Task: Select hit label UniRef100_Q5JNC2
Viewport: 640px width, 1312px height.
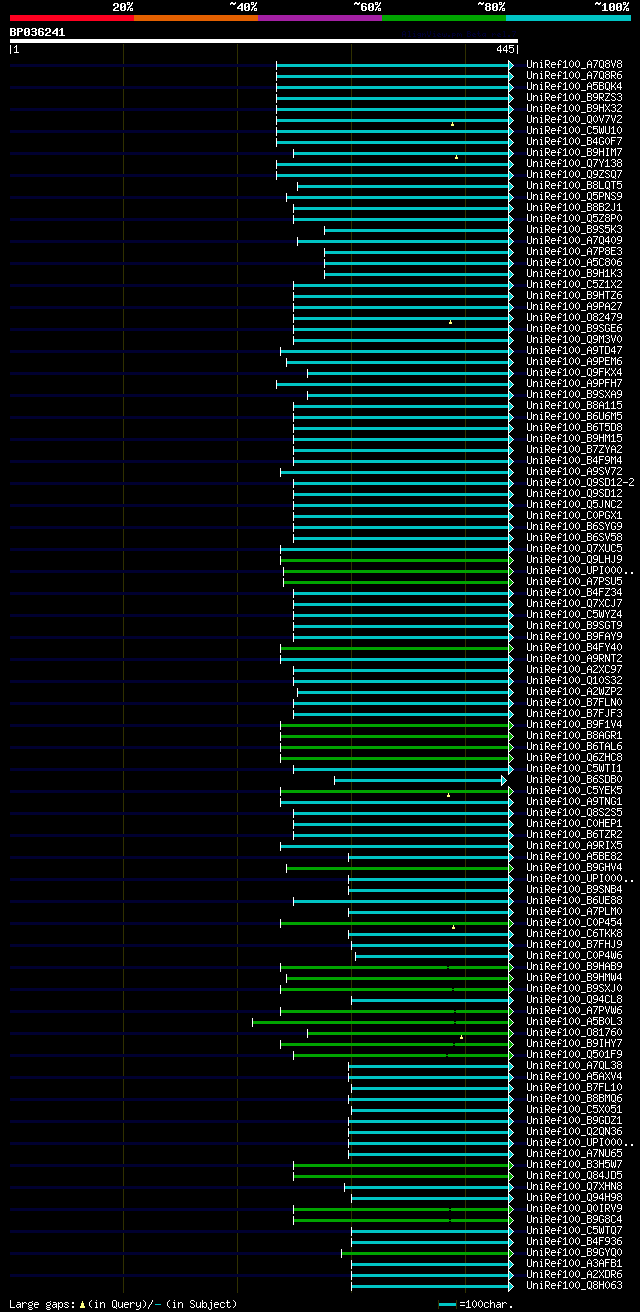Action: click(x=574, y=505)
